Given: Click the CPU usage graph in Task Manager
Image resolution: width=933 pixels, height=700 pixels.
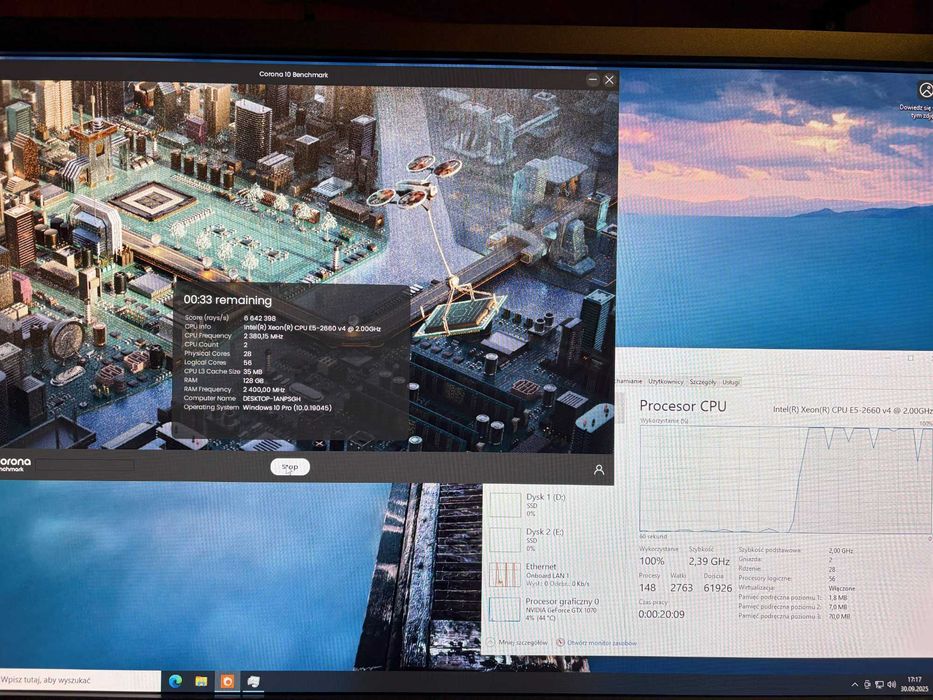Looking at the screenshot, I should coord(785,479).
